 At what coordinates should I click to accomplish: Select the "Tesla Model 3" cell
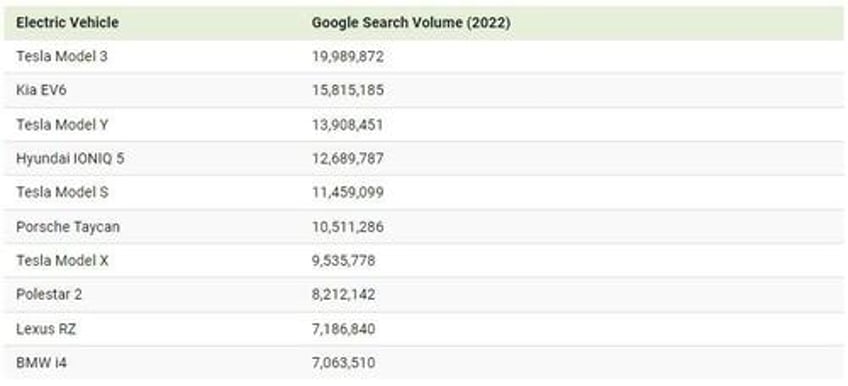[x=62, y=56]
